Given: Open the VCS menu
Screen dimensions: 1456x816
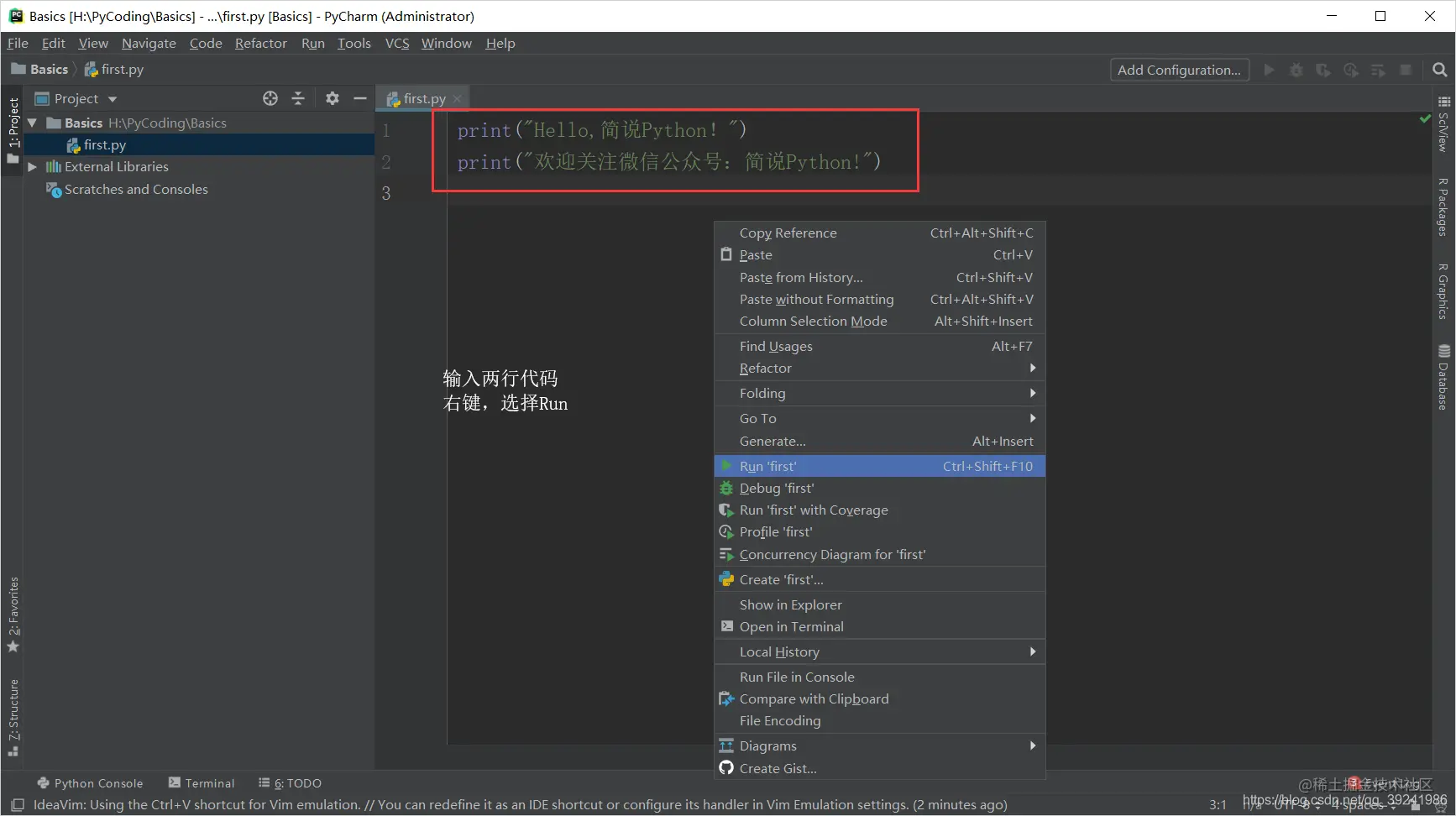Looking at the screenshot, I should coord(397,43).
